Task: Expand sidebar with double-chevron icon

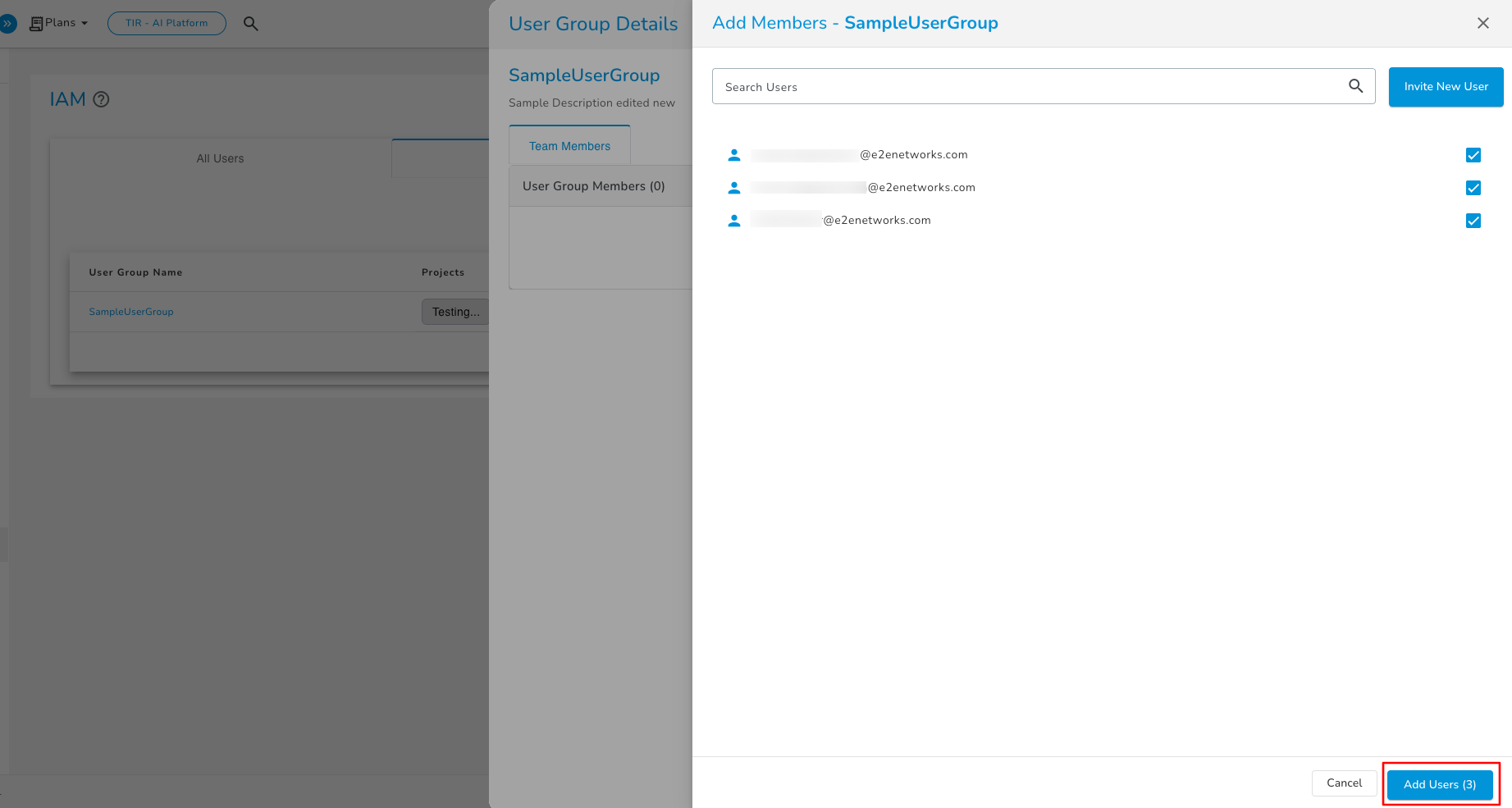Action: coord(7,24)
